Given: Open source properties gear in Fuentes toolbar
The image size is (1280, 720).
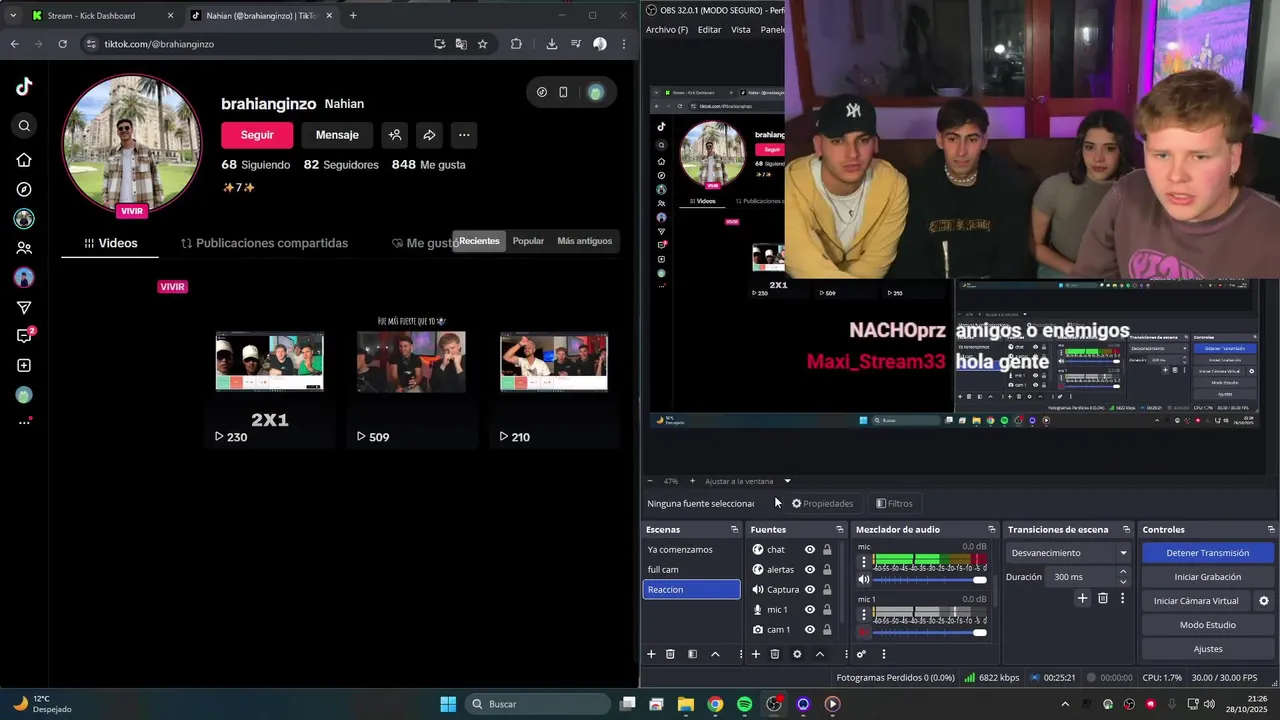Looking at the screenshot, I should tap(797, 654).
